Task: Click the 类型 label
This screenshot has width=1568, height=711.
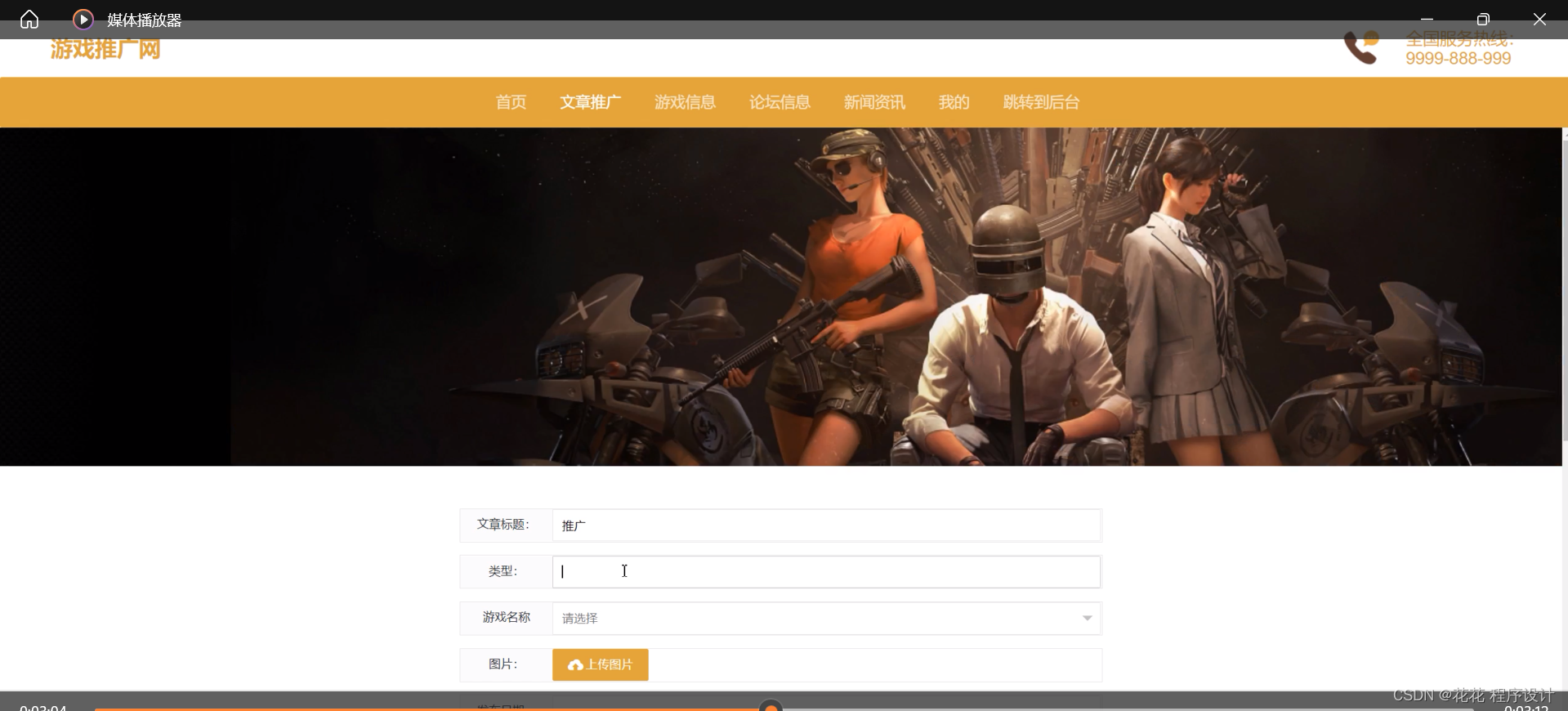Action: pyautogui.click(x=503, y=571)
